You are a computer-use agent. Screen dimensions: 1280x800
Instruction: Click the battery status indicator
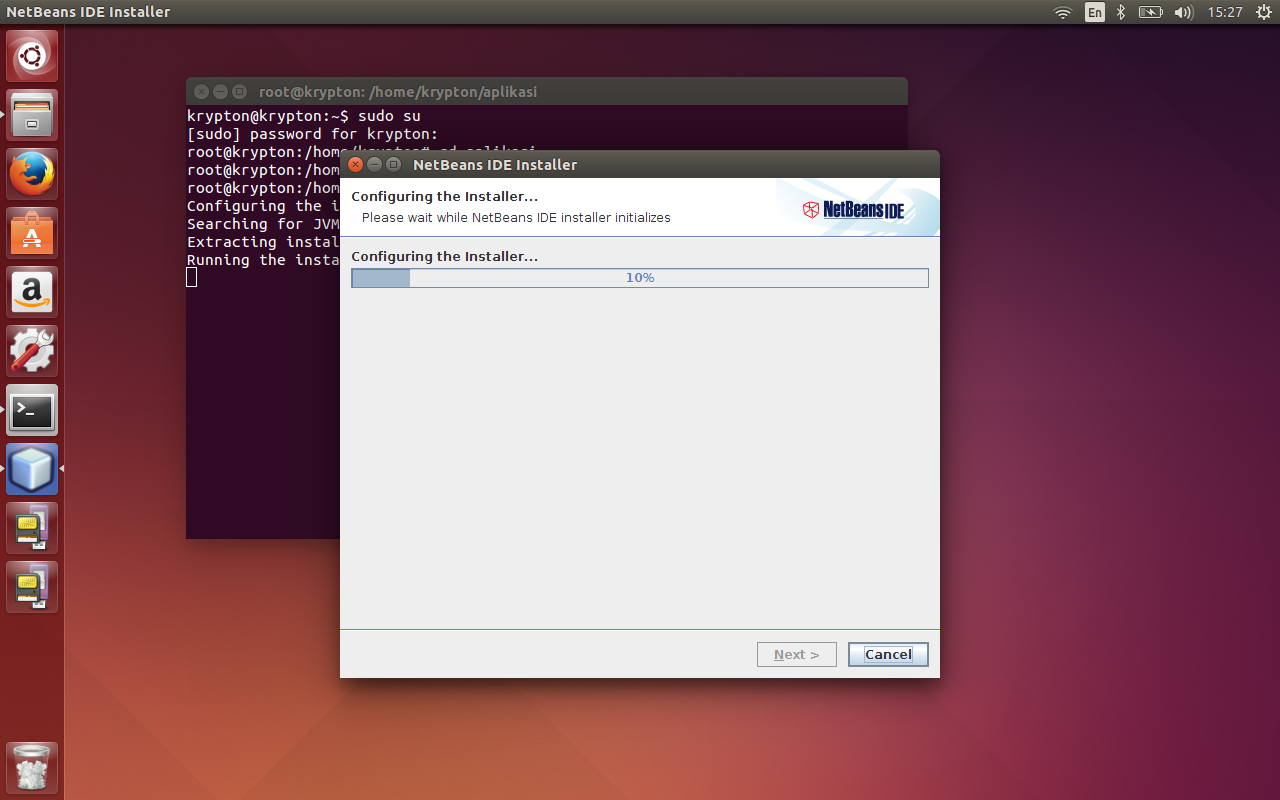tap(1150, 13)
